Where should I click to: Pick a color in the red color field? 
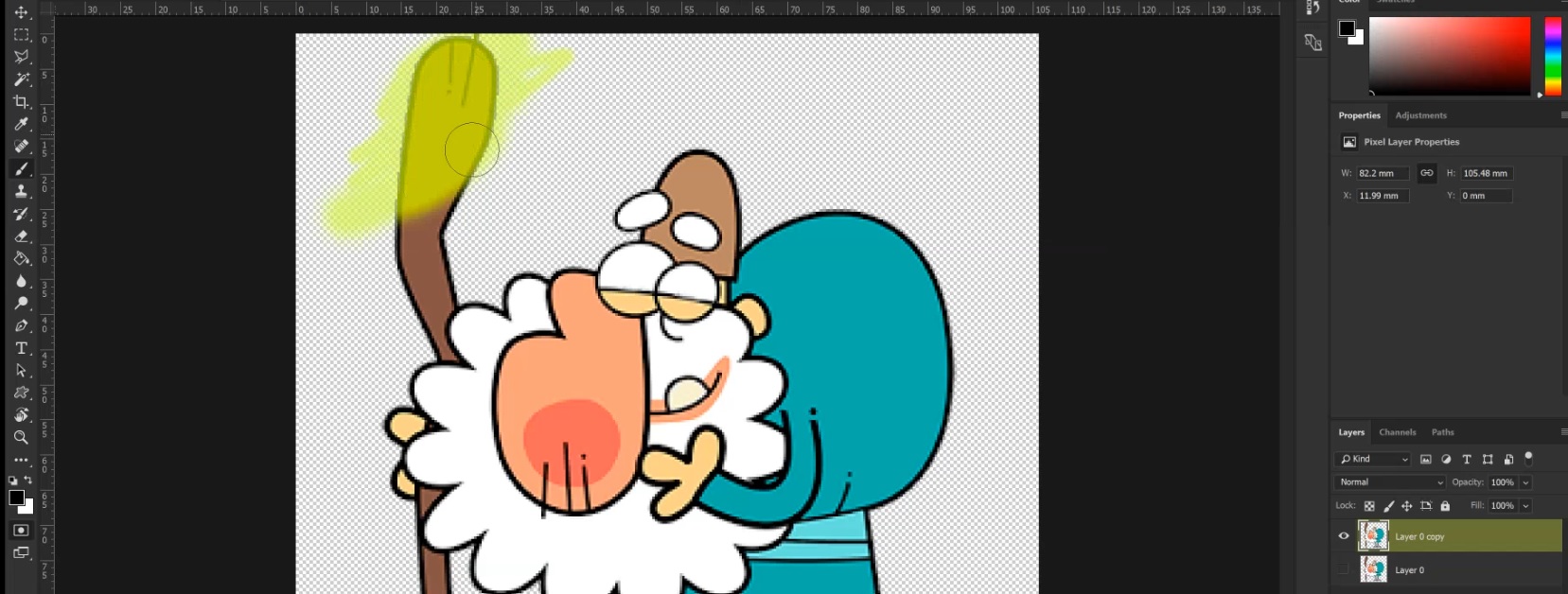[1449, 55]
